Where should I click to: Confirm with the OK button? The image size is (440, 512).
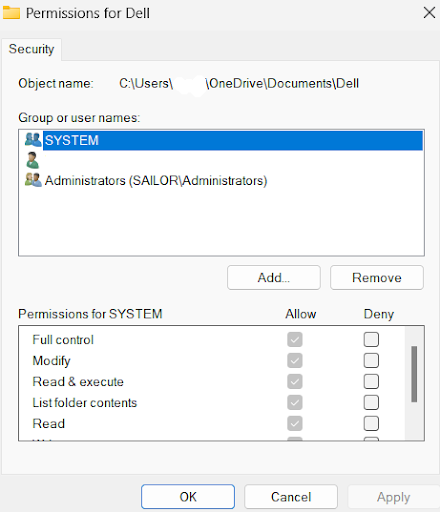(188, 497)
